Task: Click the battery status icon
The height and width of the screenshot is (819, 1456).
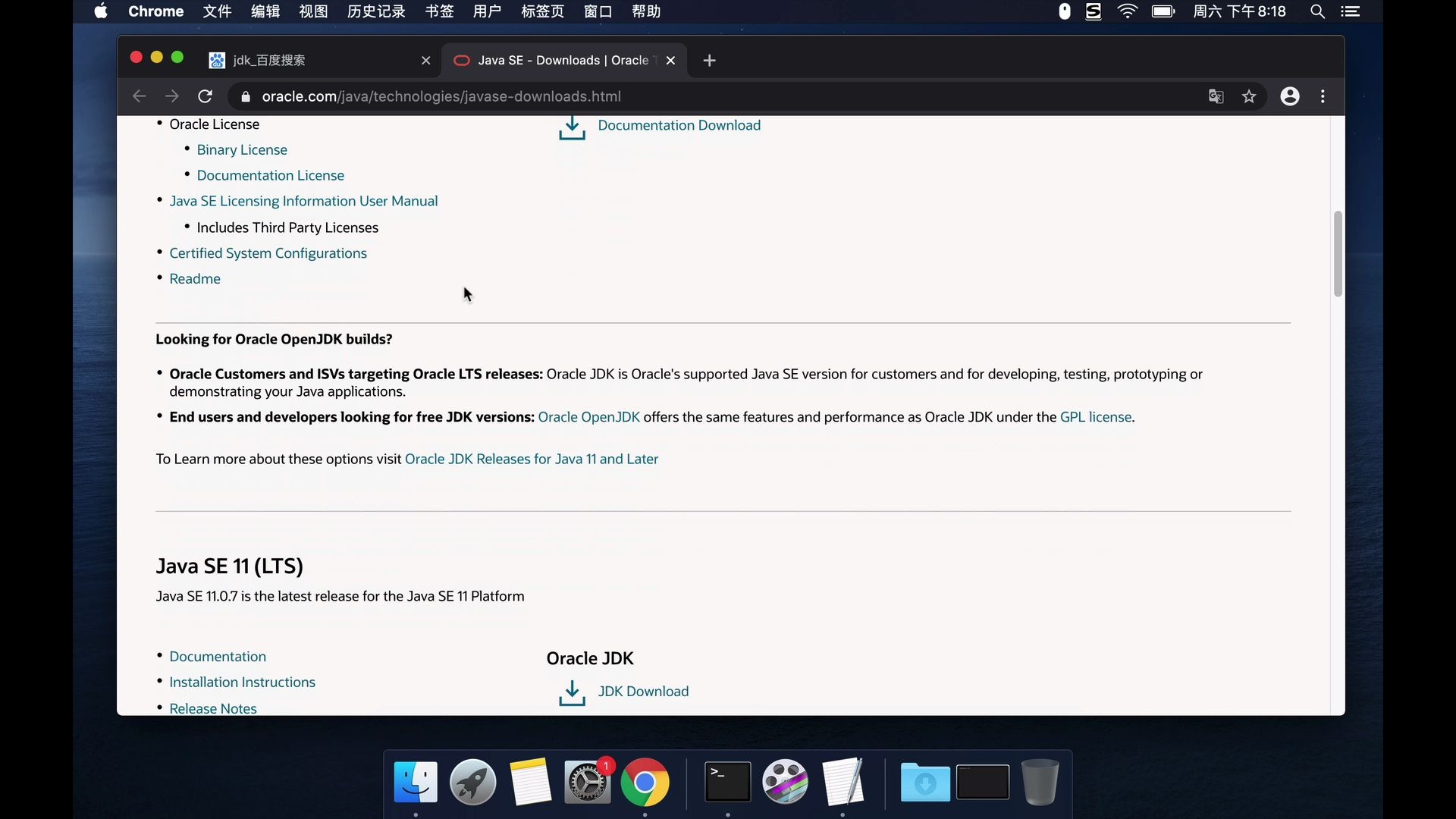Action: coord(1163,11)
